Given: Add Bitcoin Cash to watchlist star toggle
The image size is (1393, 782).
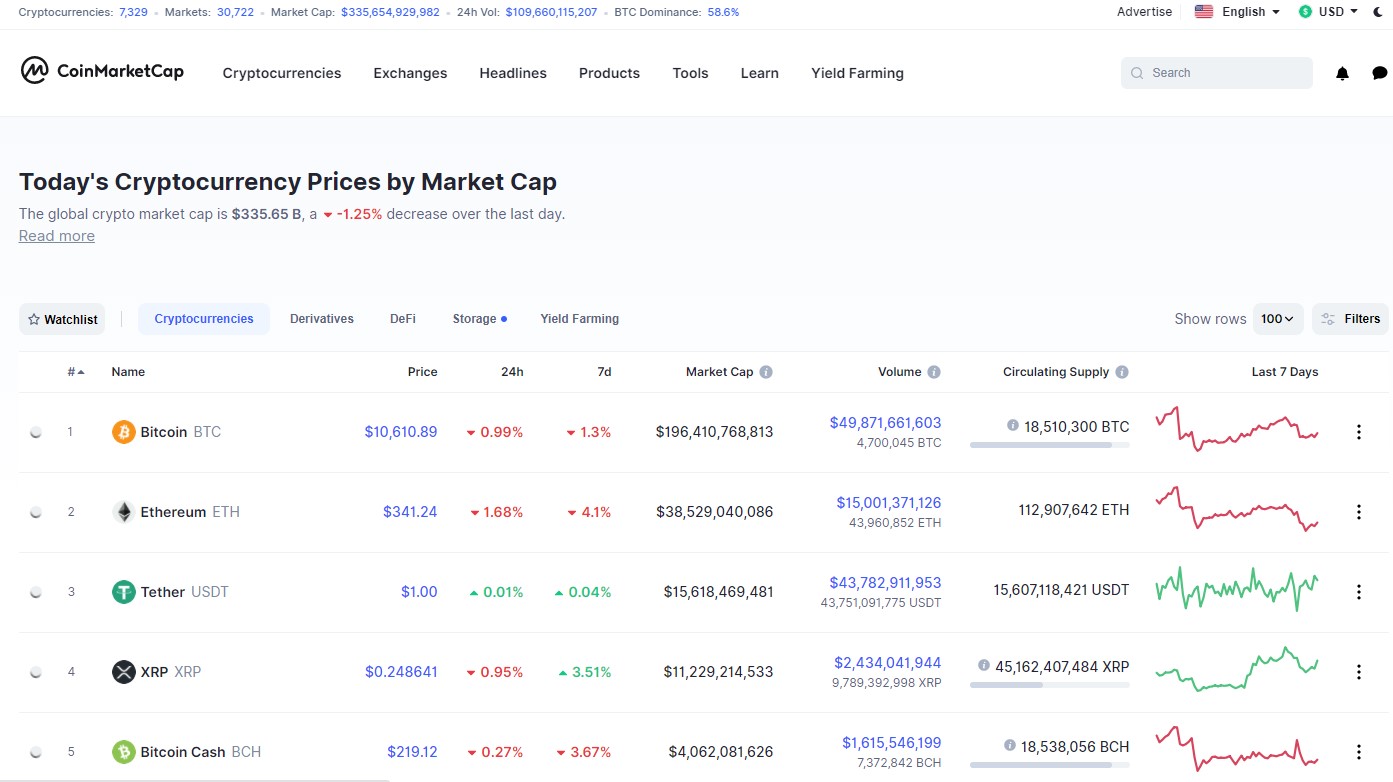Looking at the screenshot, I should (36, 752).
